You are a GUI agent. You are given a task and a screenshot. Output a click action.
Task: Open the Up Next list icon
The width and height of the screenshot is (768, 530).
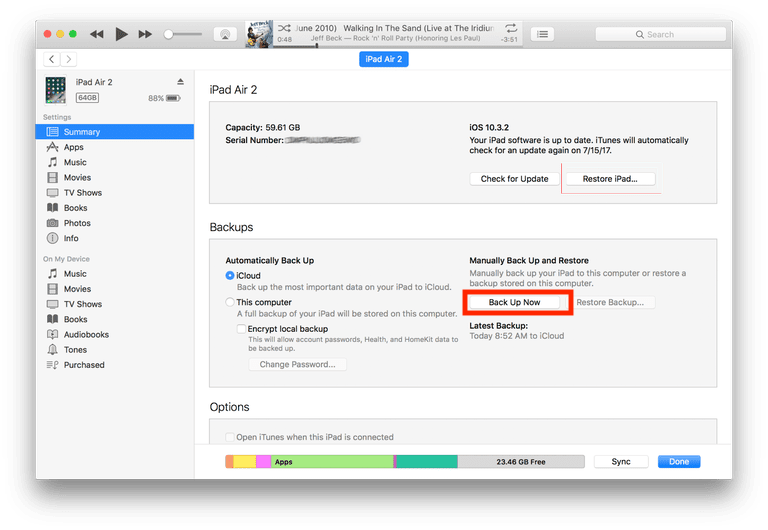click(x=542, y=34)
